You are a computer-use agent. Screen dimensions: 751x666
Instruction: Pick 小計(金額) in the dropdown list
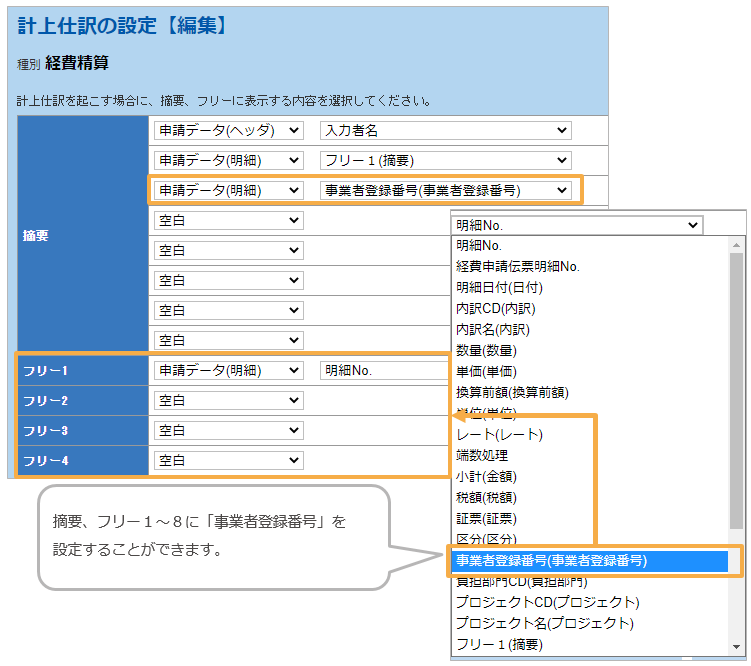tap(487, 476)
